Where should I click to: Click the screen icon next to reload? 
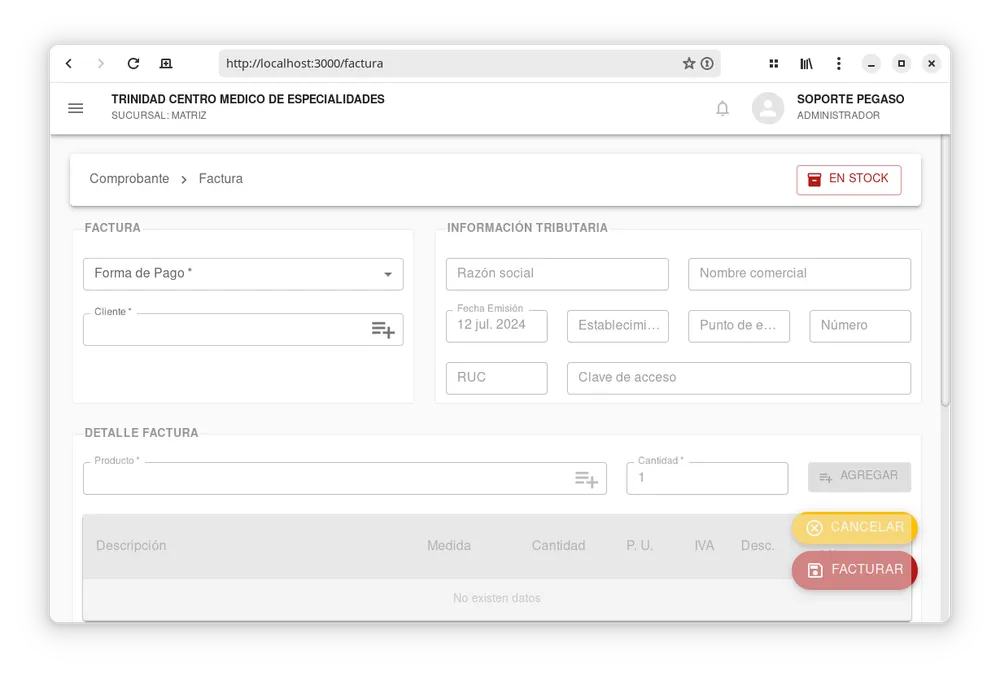[x=166, y=63]
